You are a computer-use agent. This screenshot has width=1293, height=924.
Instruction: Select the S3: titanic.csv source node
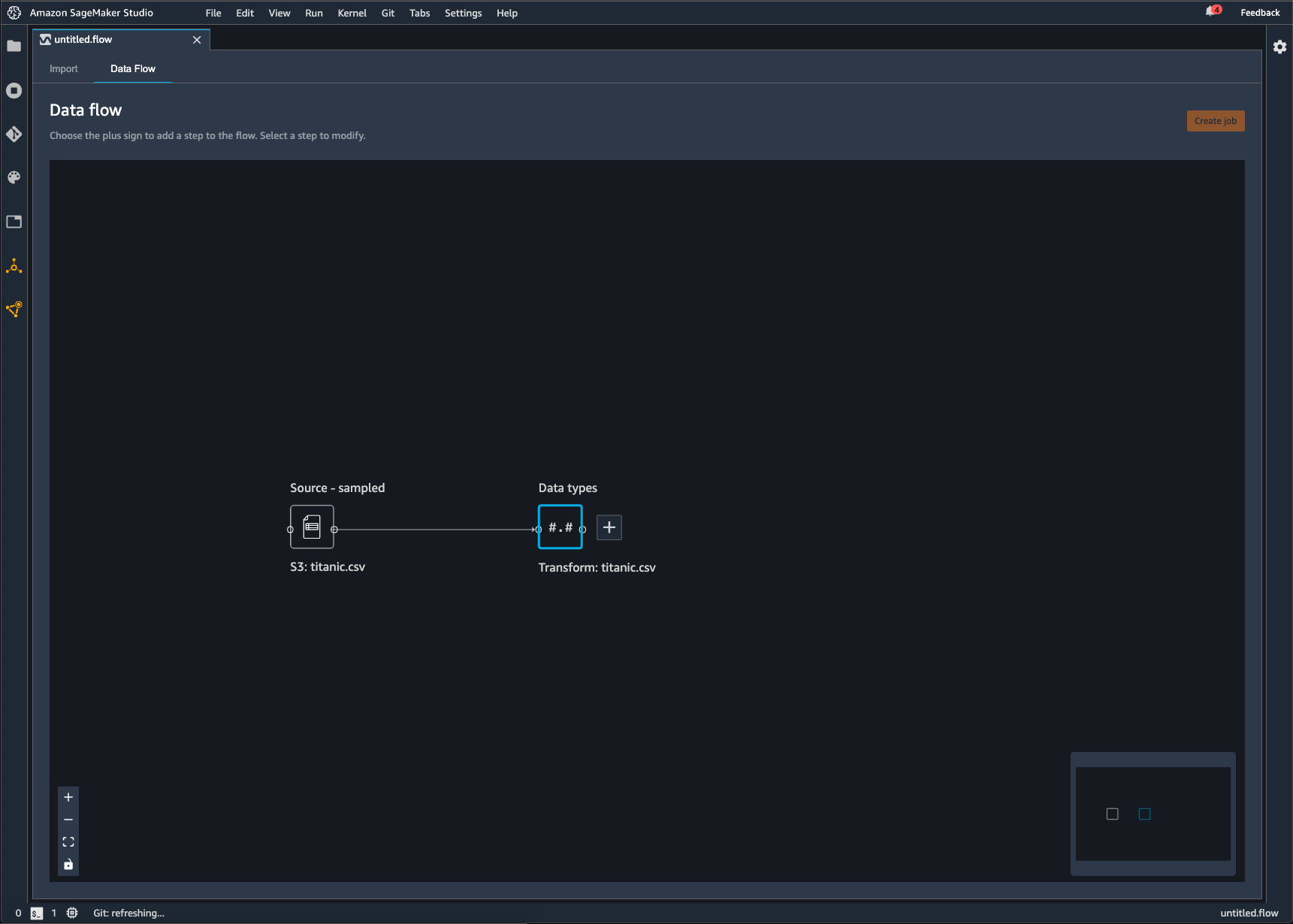click(312, 527)
